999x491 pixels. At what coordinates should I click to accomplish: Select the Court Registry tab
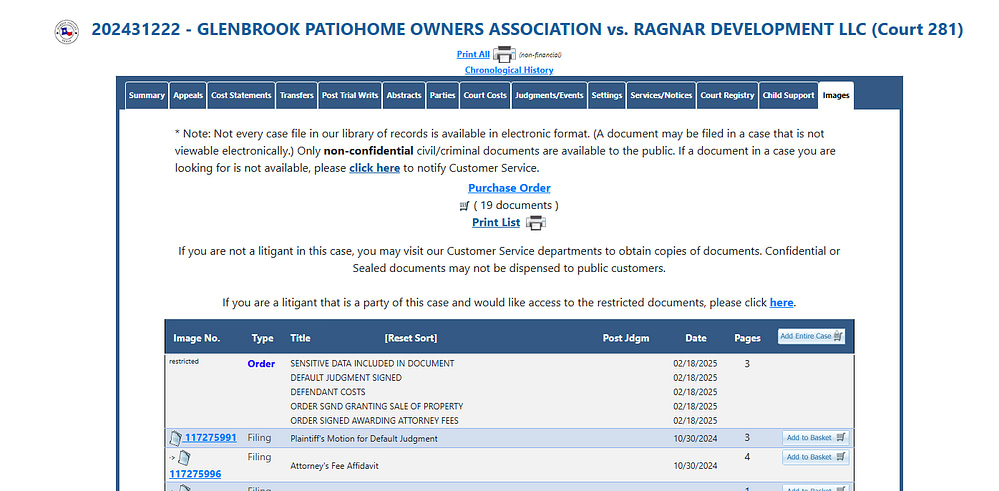(x=727, y=96)
